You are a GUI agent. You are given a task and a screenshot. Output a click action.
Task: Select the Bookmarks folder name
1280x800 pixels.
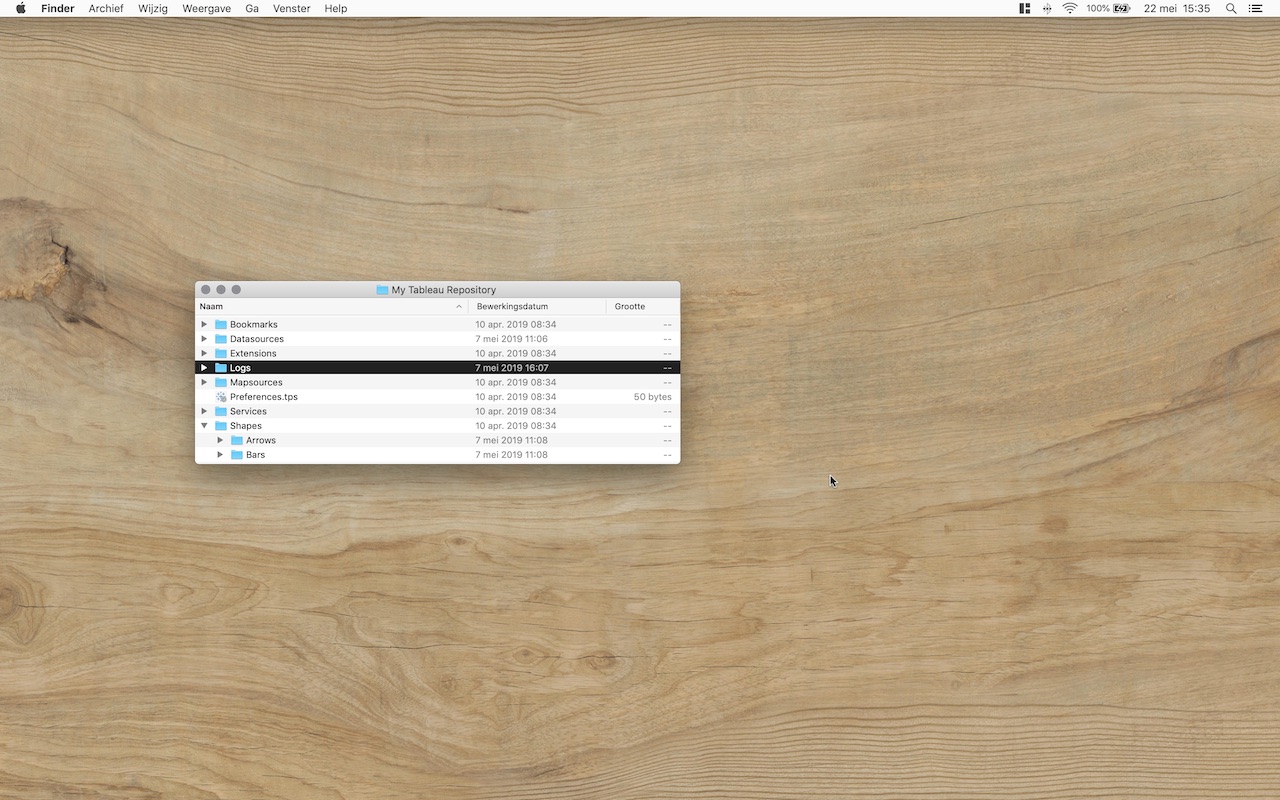pyautogui.click(x=254, y=324)
